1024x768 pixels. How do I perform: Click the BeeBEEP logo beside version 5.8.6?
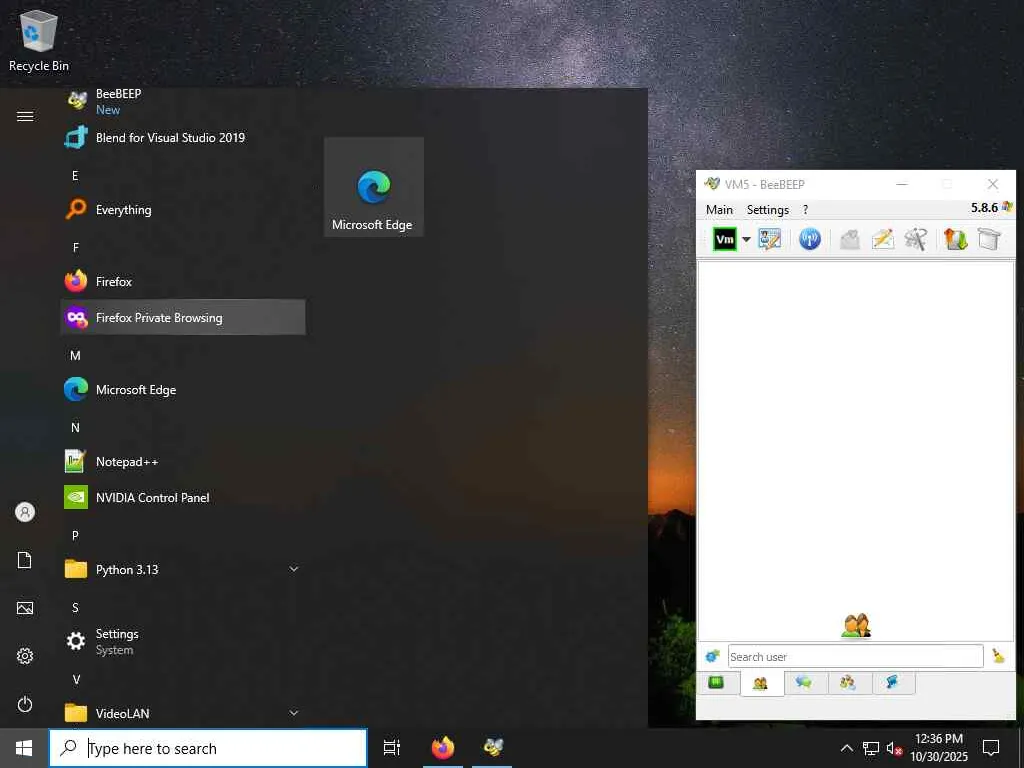tap(1007, 207)
